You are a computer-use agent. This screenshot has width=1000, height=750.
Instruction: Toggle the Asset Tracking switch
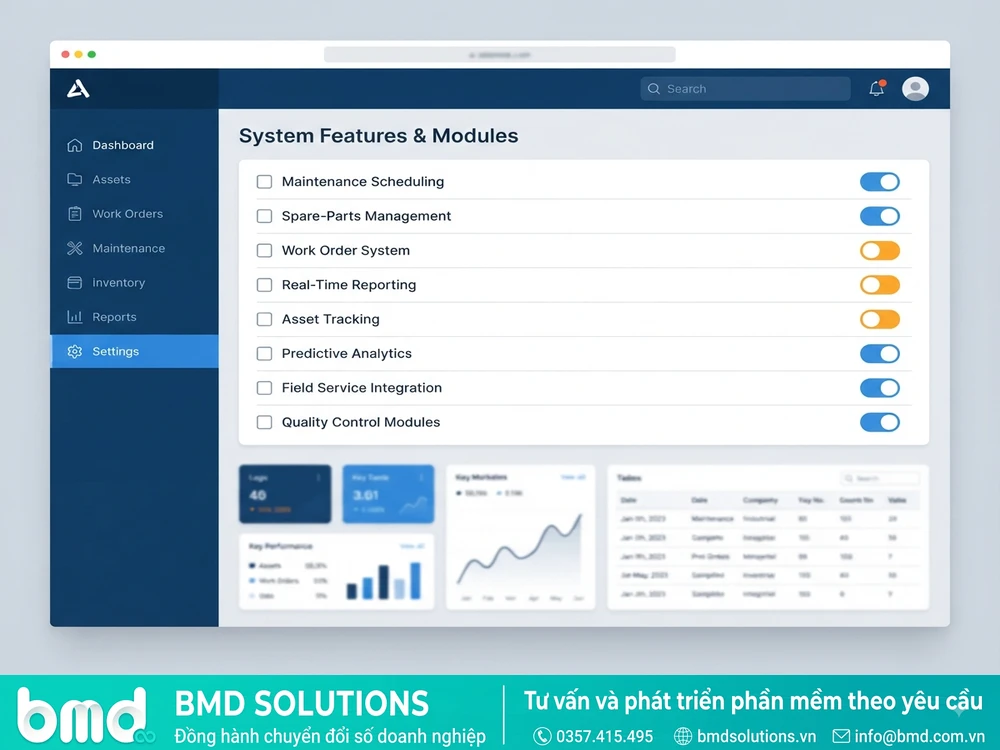pos(879,319)
